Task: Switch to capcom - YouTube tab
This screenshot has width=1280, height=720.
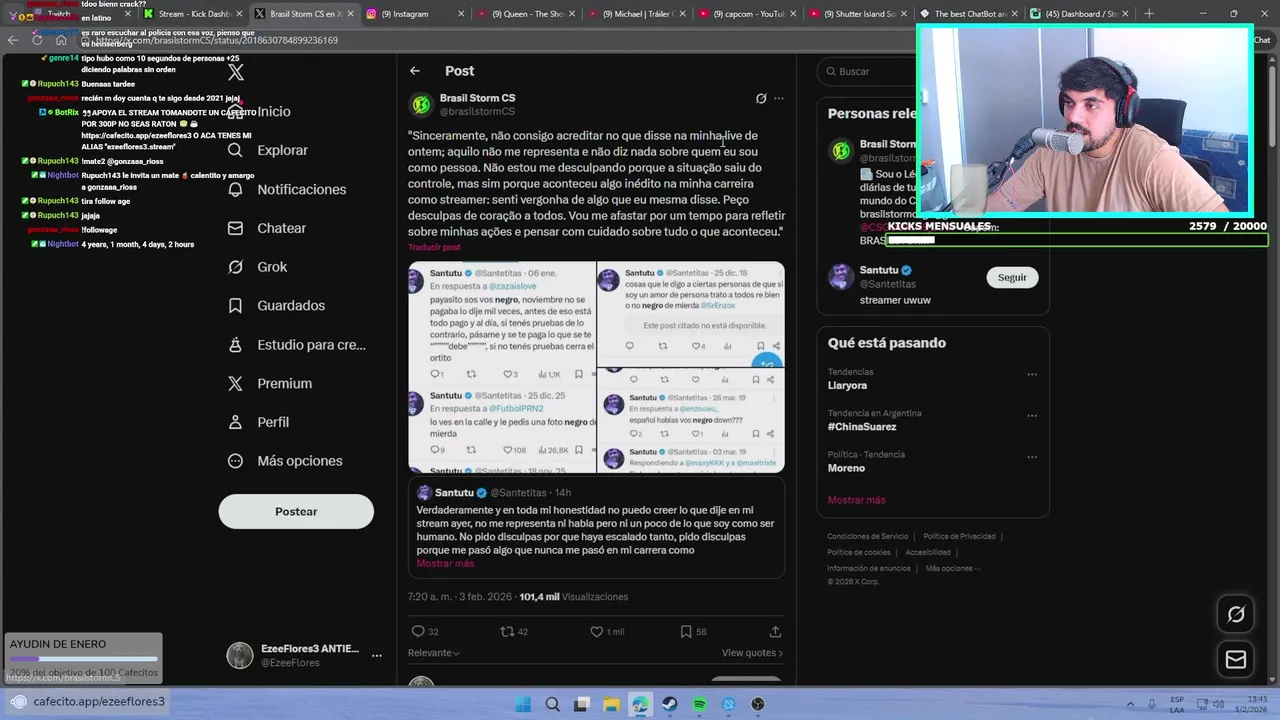Action: (x=748, y=14)
